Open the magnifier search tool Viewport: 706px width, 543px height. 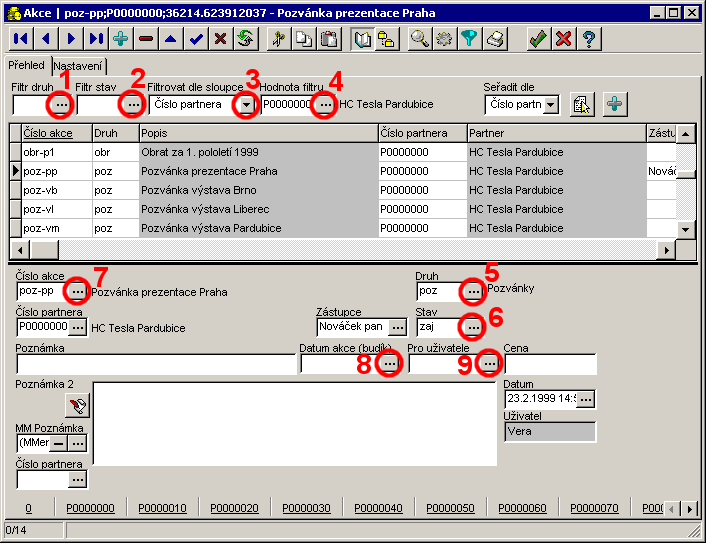point(420,39)
